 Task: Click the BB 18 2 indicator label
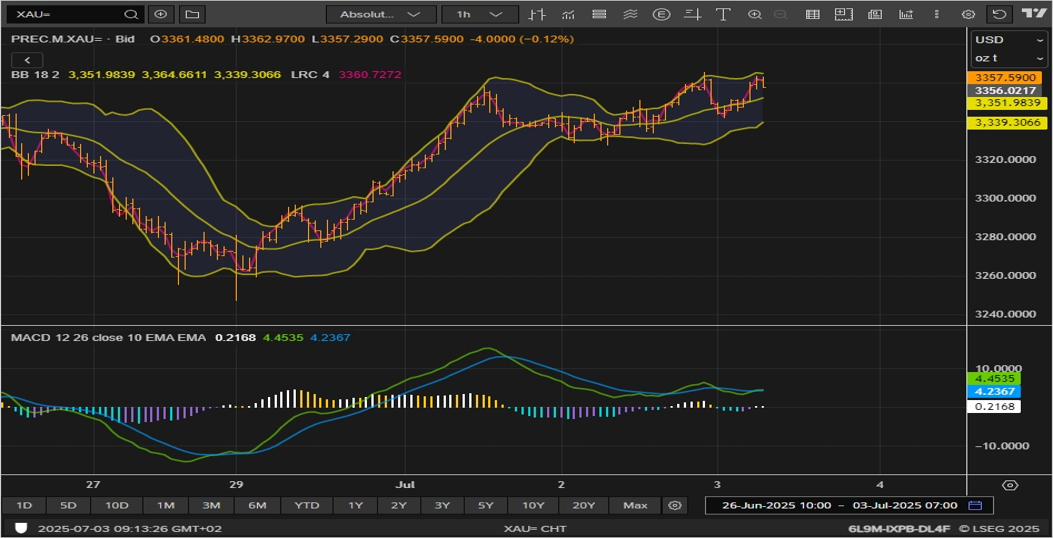(35, 75)
